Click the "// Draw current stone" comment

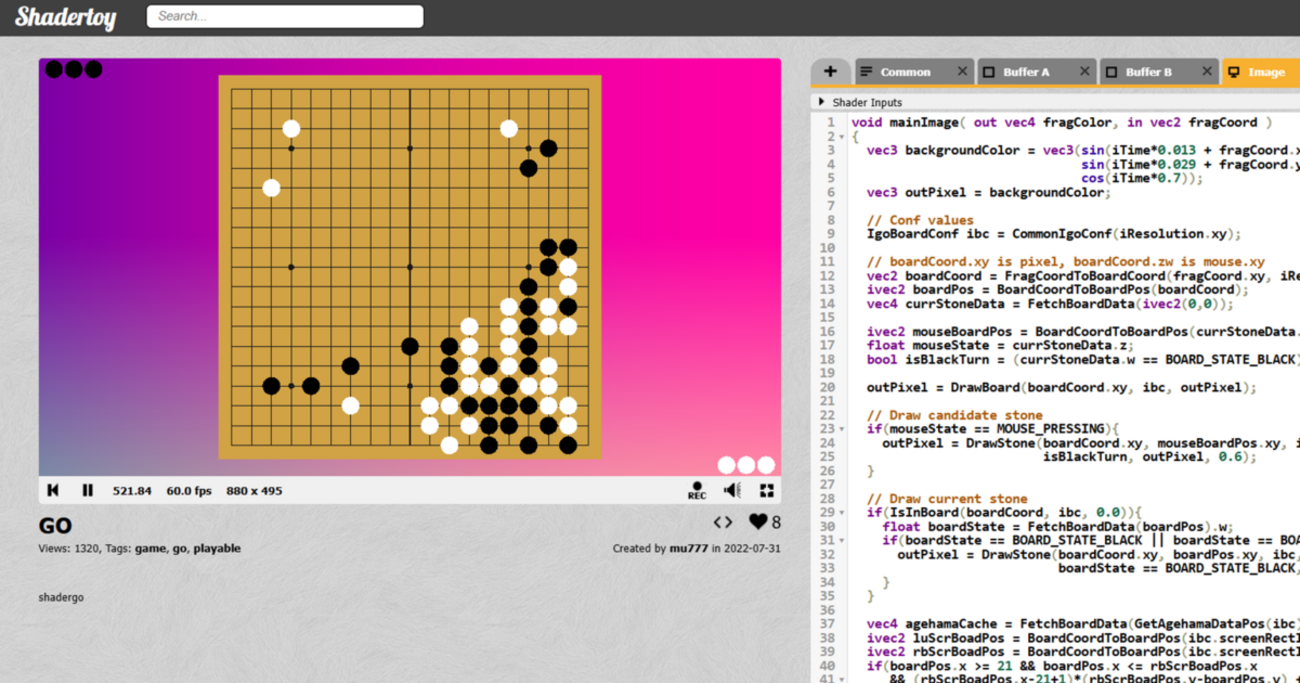pos(947,499)
